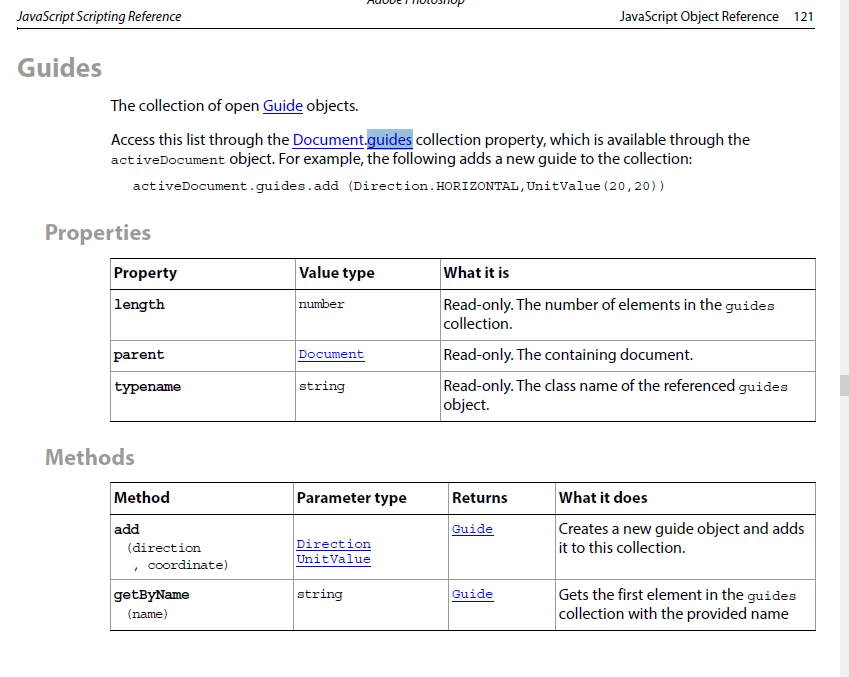Click the Methods section heading

click(x=90, y=457)
